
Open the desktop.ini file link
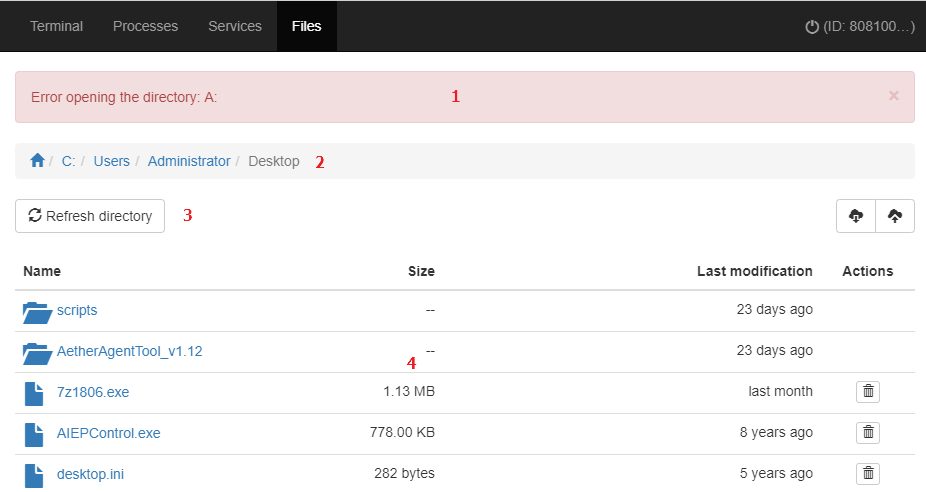90,474
